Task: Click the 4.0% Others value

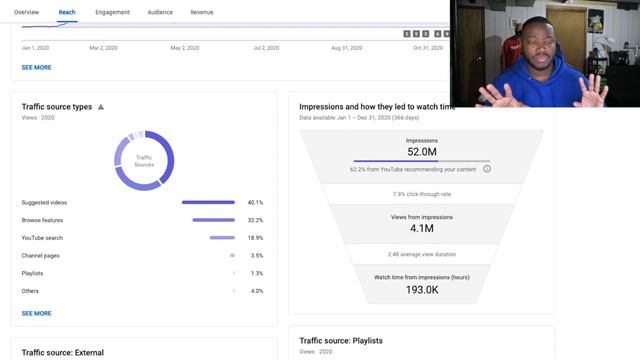Action: coord(257,291)
